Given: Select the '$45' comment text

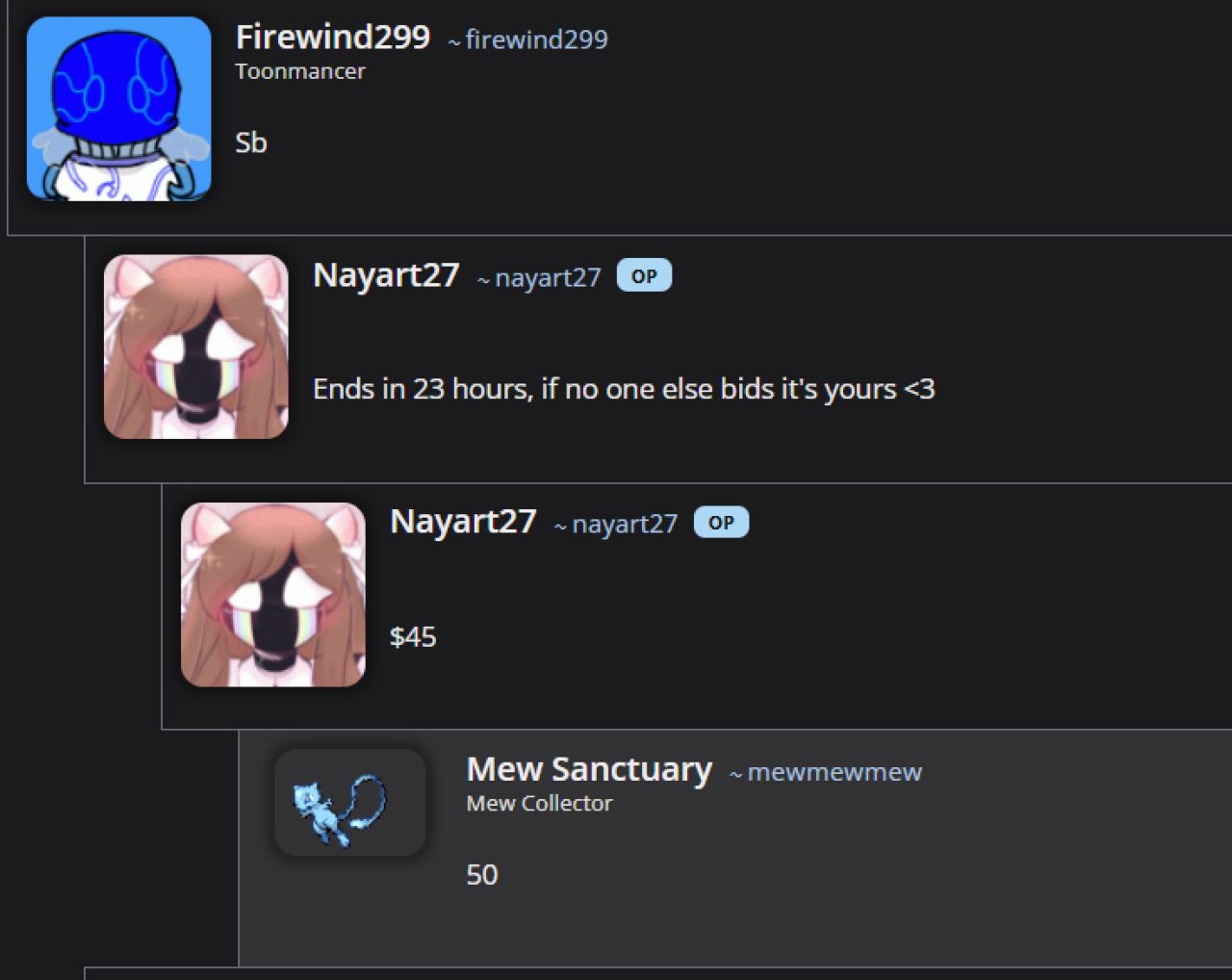Looking at the screenshot, I should click(413, 636).
